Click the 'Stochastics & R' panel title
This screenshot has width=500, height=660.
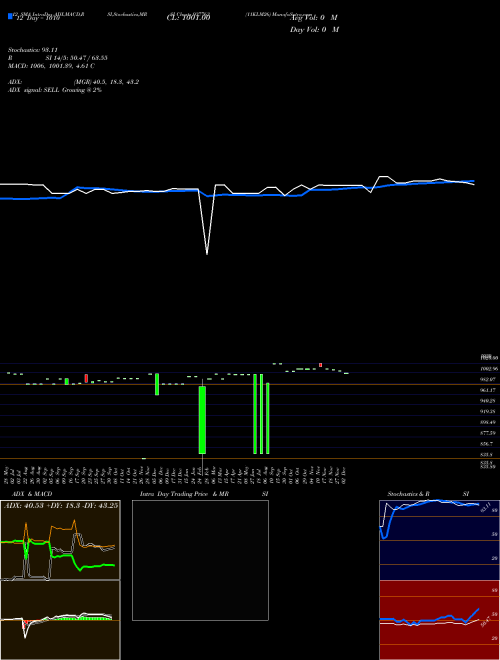(x=409, y=494)
